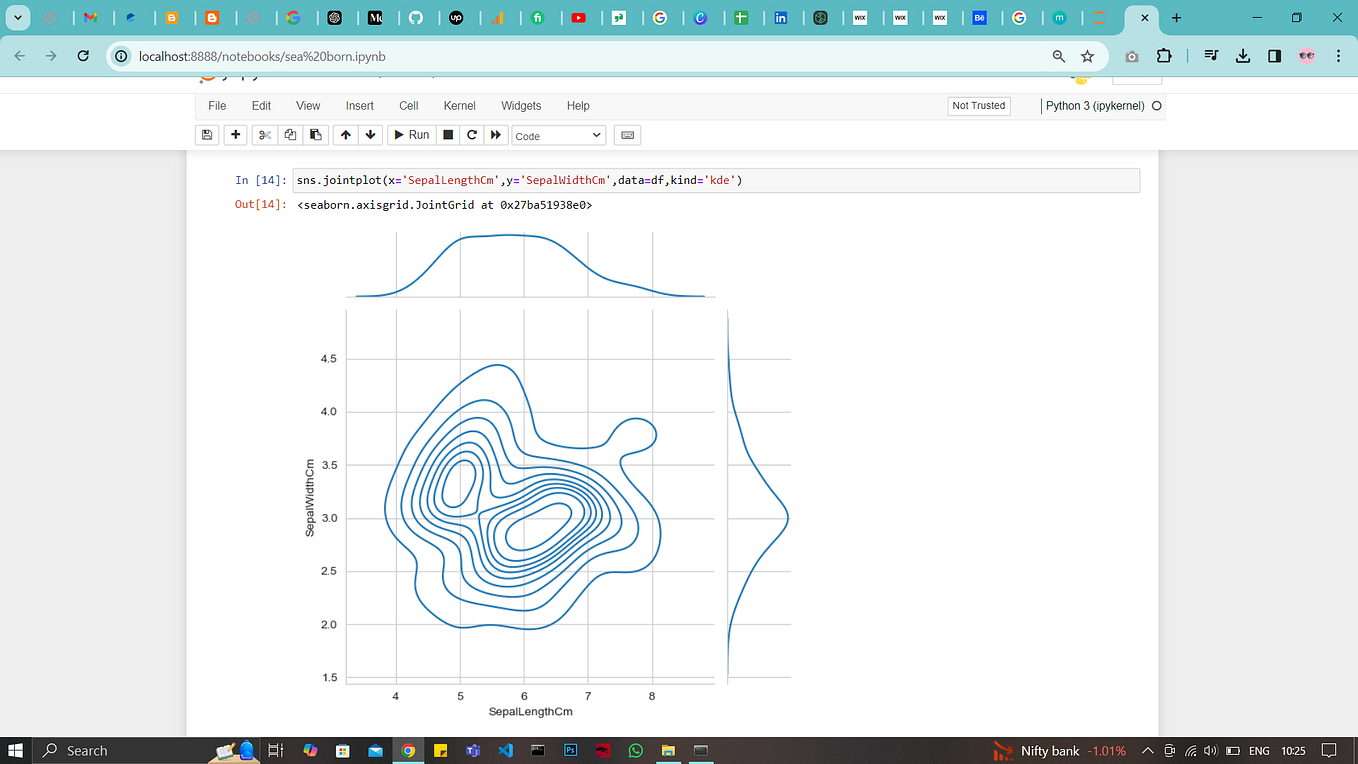The height and width of the screenshot is (764, 1358).
Task: Cut the selected cells
Action: tap(263, 134)
